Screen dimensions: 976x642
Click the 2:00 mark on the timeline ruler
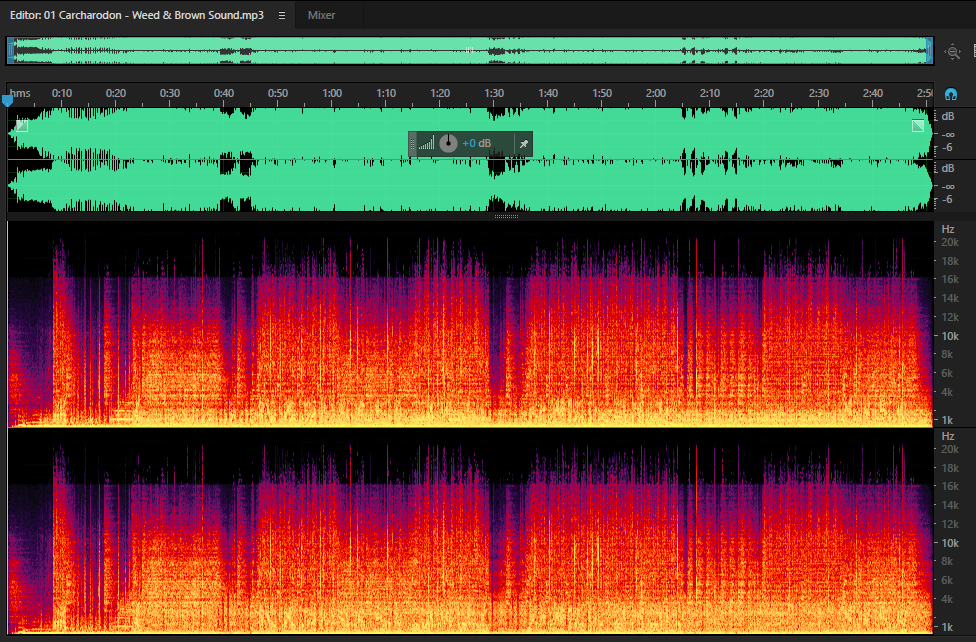[x=656, y=93]
